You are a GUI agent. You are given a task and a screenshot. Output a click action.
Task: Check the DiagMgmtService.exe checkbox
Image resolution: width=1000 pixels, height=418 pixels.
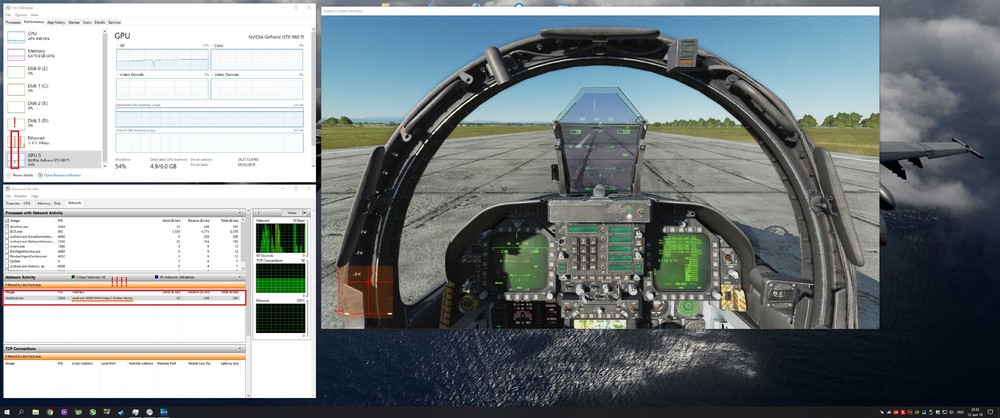[7, 251]
